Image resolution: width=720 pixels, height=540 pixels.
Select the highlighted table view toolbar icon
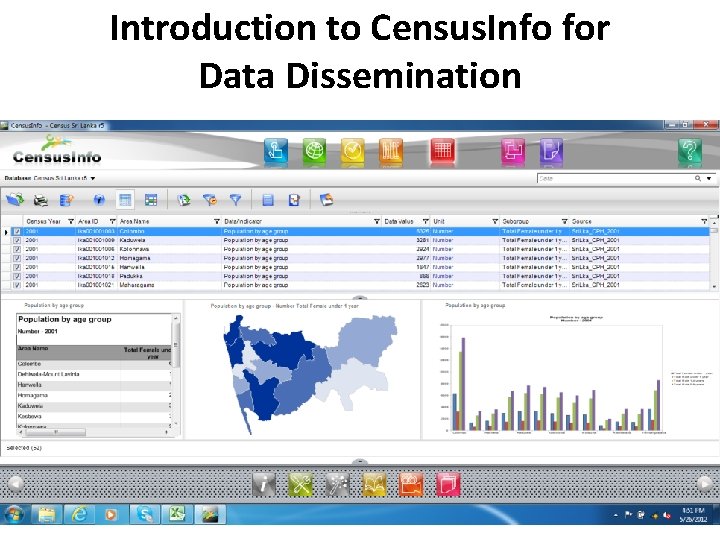[125, 200]
